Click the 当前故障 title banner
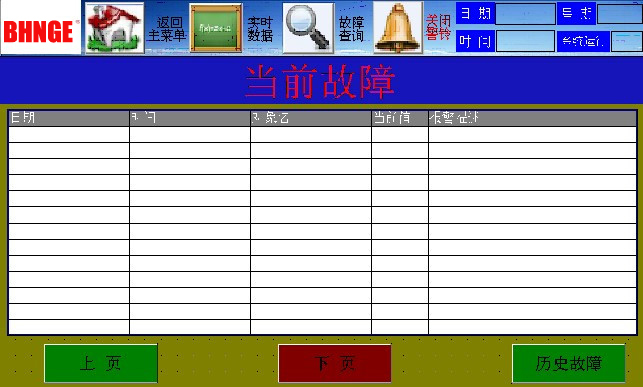This screenshot has height=387, width=643. click(322, 81)
